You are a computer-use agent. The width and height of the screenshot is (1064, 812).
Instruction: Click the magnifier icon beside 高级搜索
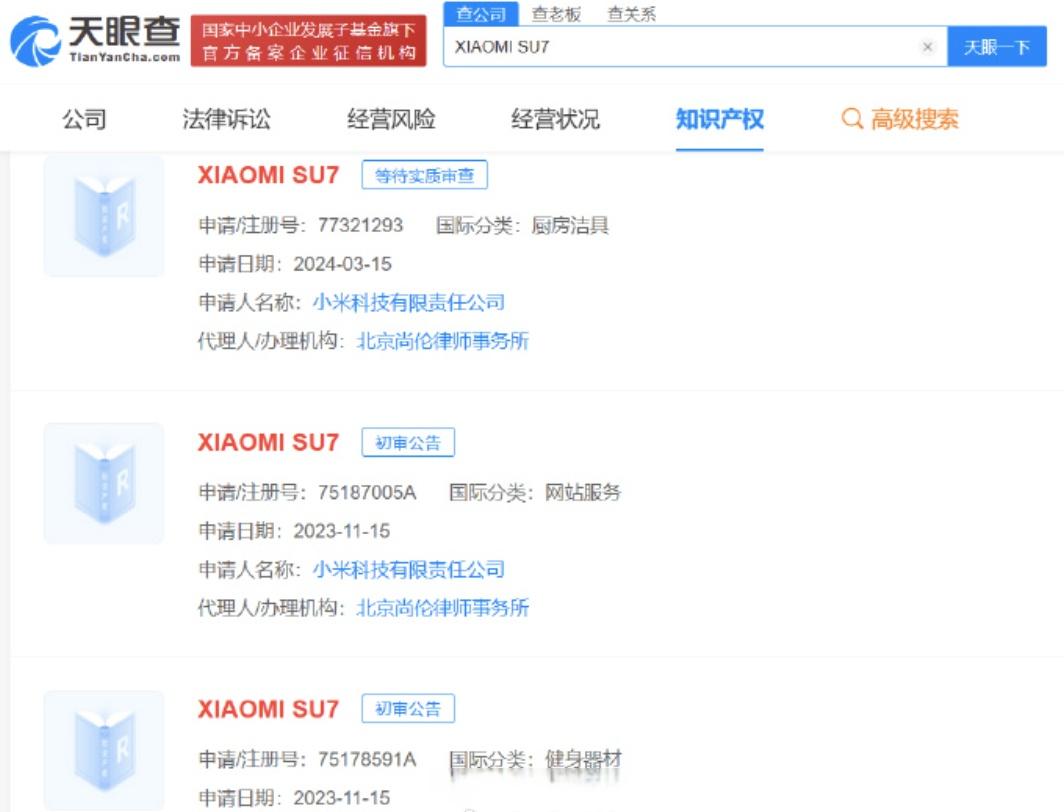click(x=852, y=119)
